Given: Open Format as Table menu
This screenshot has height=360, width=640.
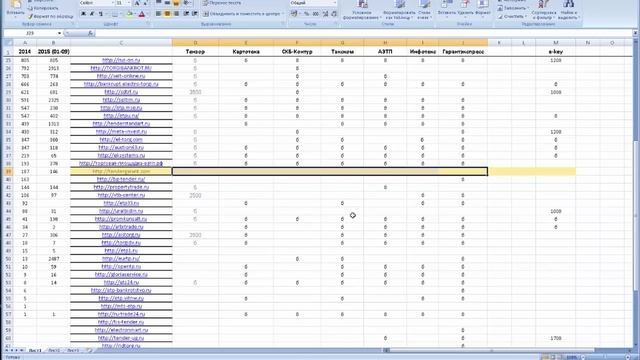Looking at the screenshot, I should pos(399,10).
